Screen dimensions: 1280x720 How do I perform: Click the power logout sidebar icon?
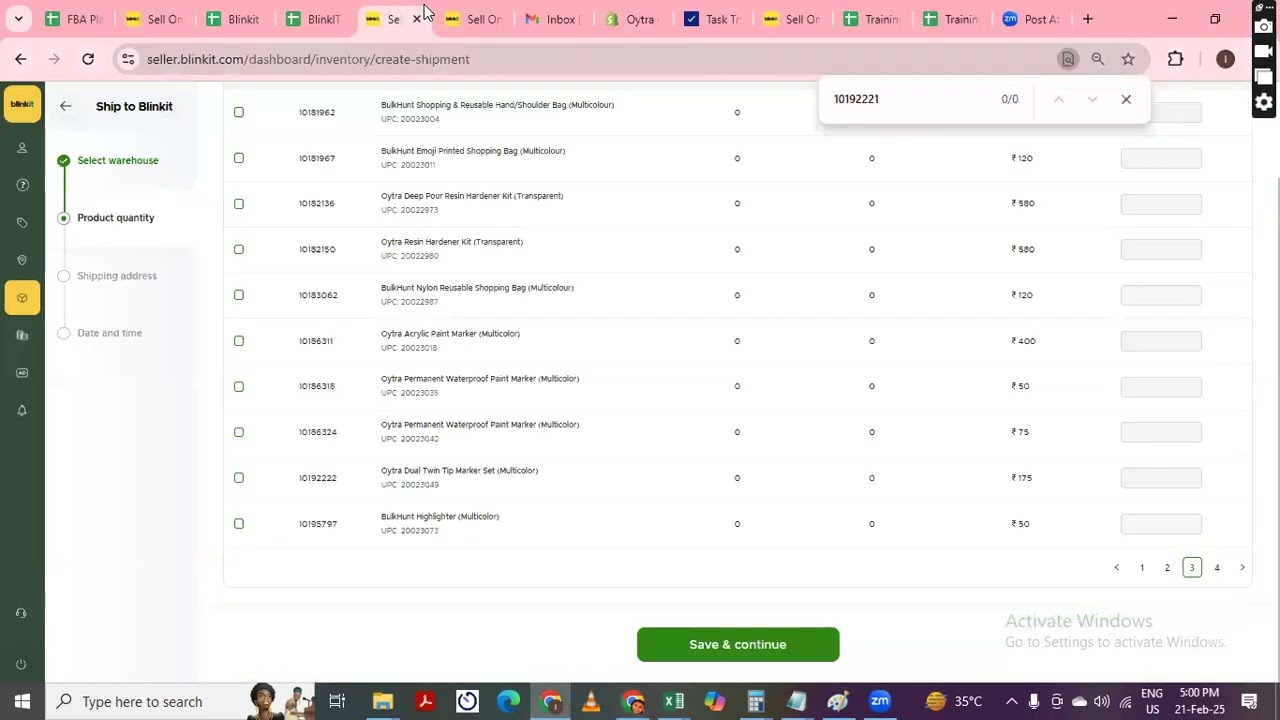pyautogui.click(x=21, y=664)
